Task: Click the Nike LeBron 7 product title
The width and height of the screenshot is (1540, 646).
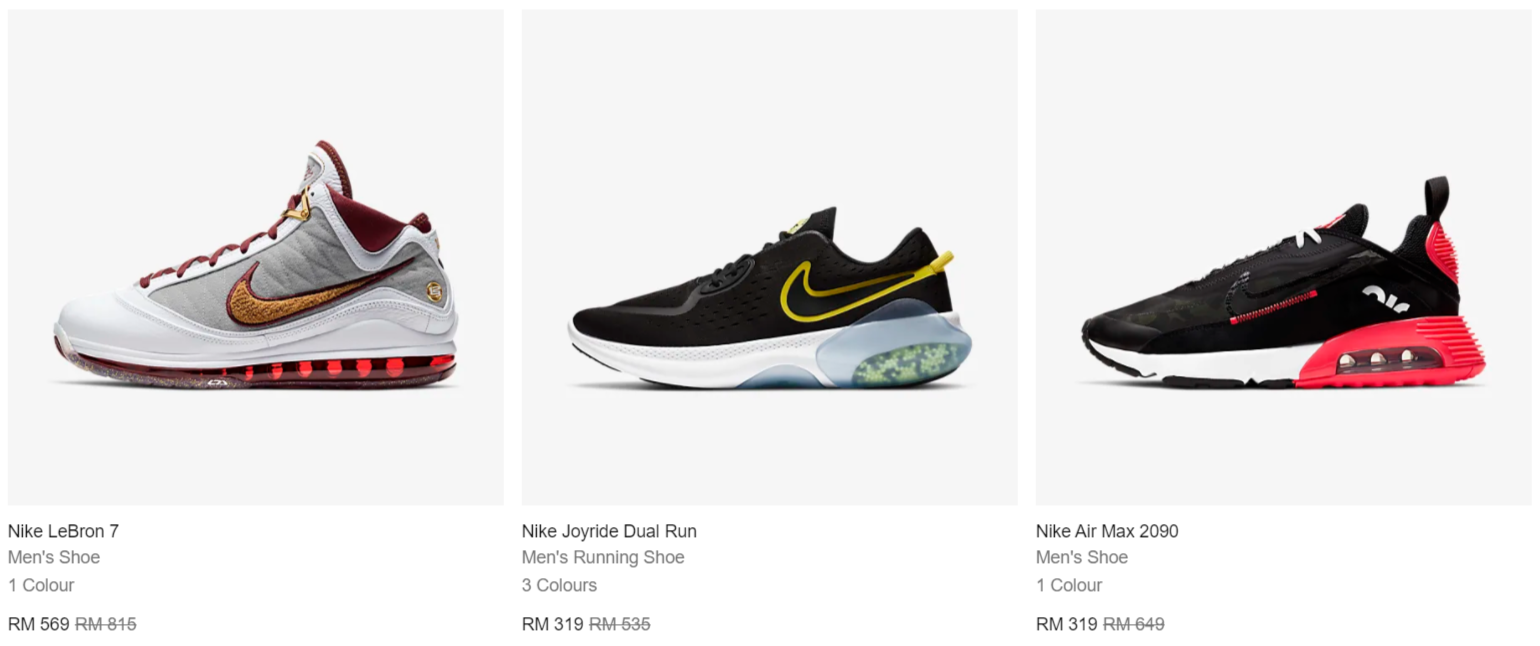Action: 63,531
